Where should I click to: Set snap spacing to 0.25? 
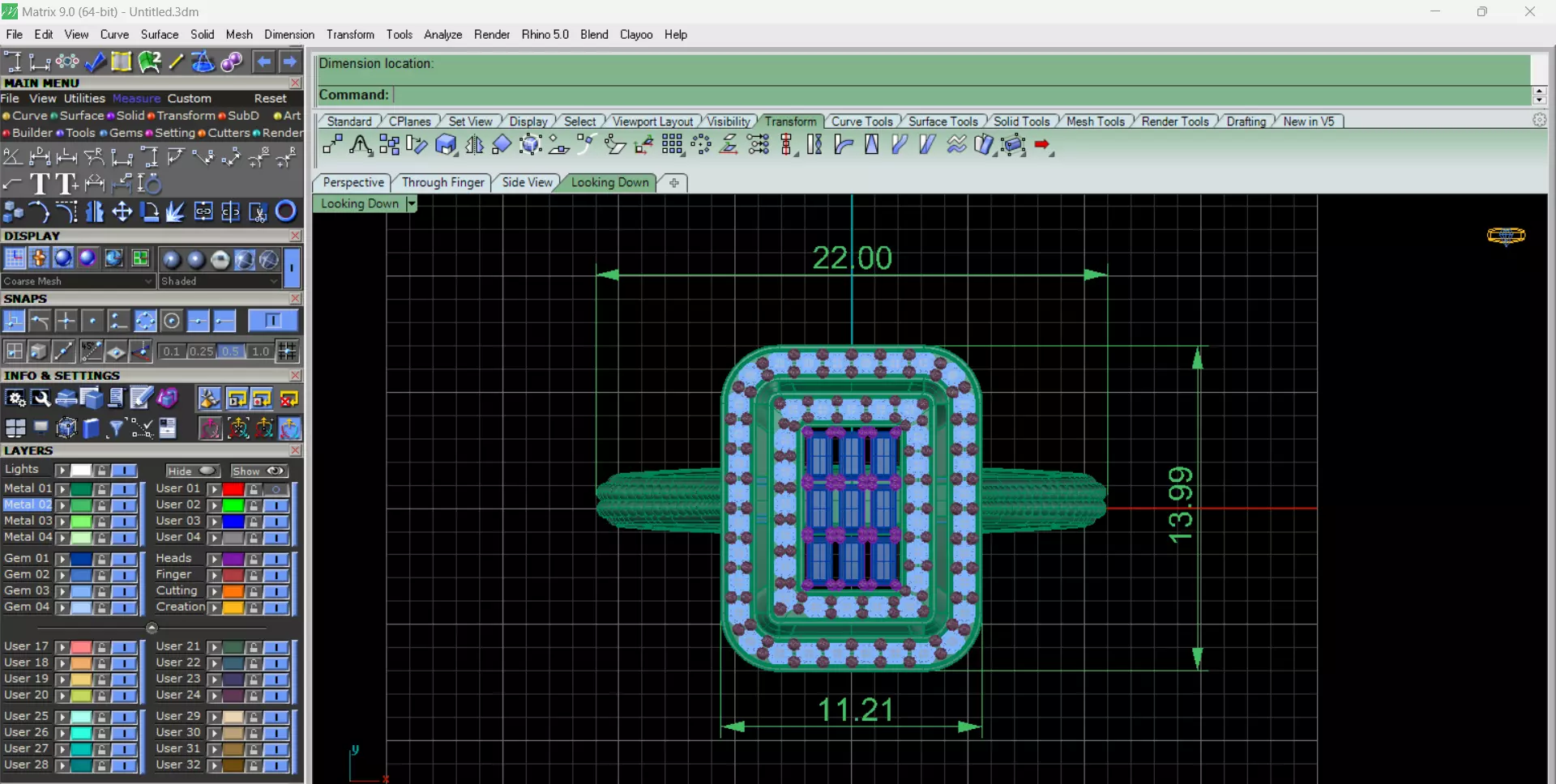coord(202,352)
